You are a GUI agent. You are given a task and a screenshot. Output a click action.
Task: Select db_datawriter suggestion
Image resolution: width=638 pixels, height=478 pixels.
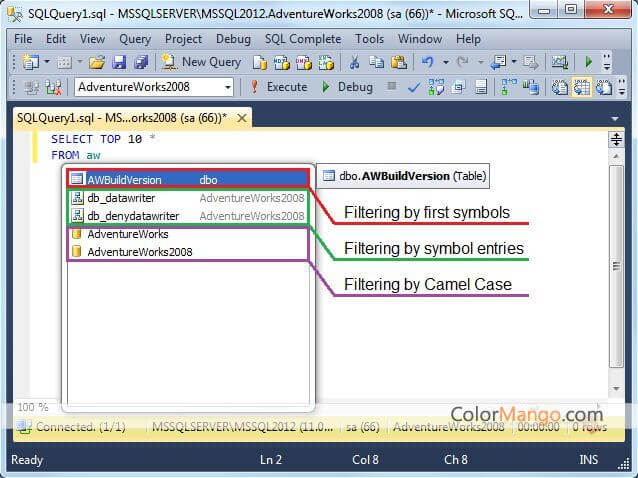188,198
